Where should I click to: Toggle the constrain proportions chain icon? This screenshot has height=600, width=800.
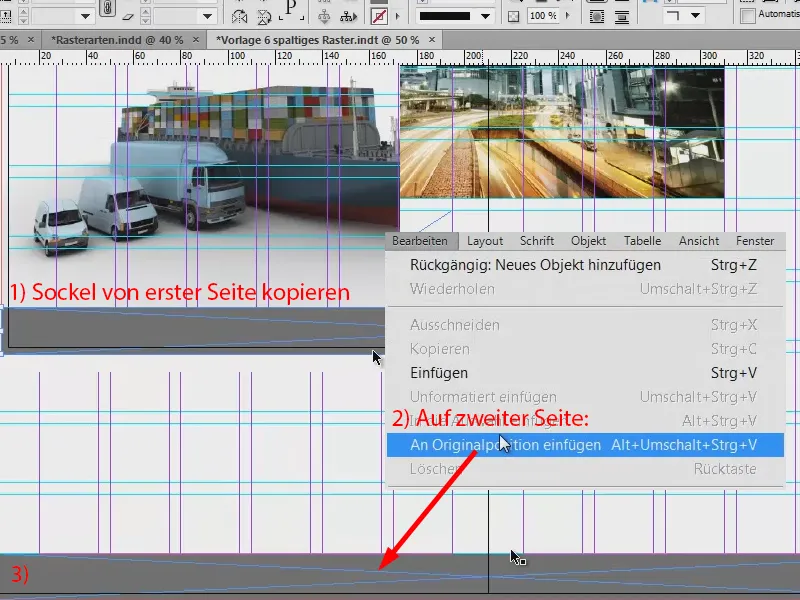click(107, 9)
